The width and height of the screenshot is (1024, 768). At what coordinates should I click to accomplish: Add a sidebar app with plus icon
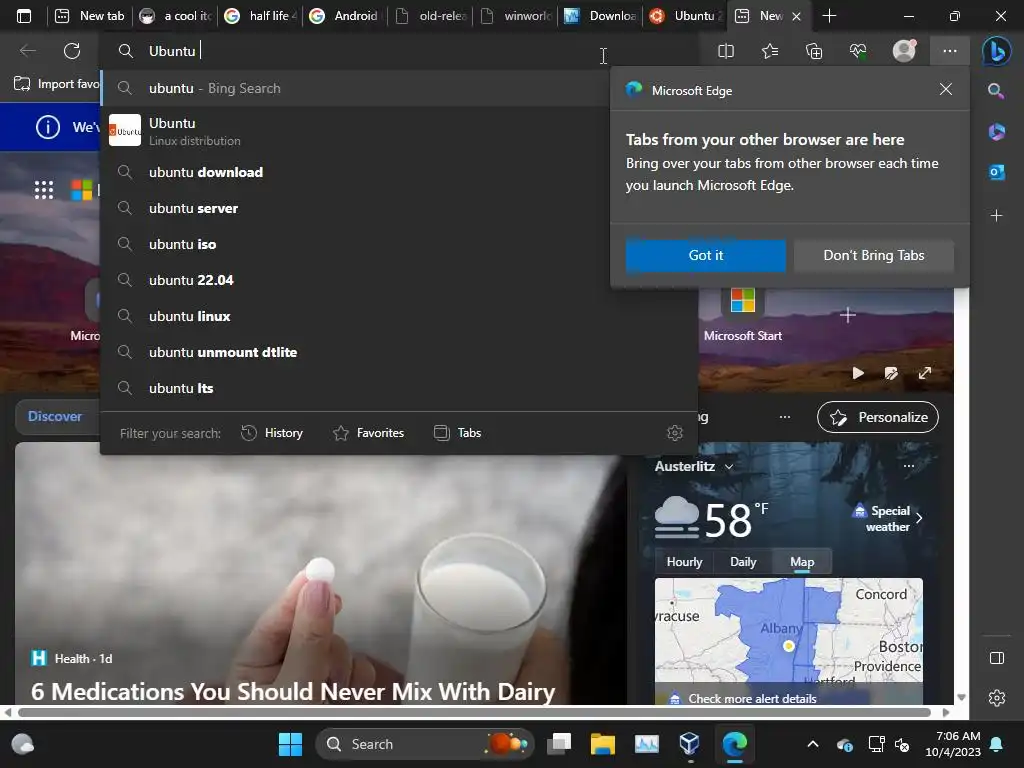997,216
